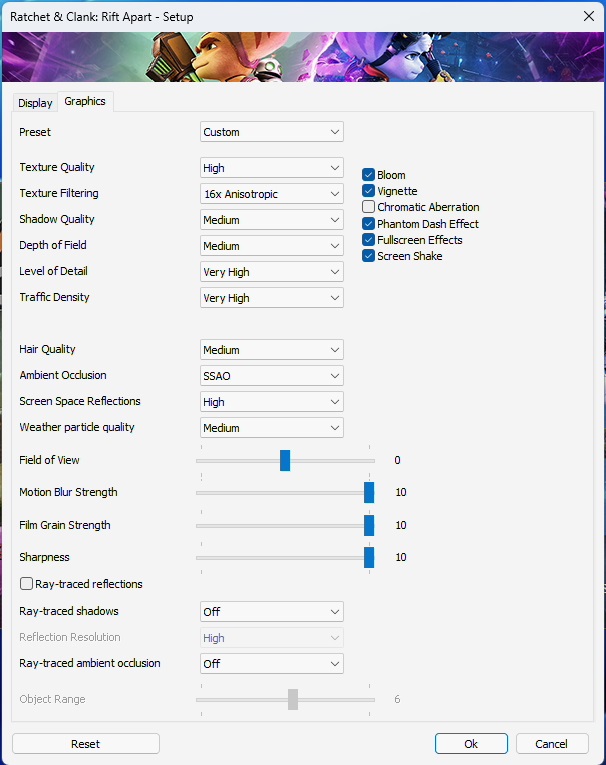Click the Cancel button

[552, 744]
